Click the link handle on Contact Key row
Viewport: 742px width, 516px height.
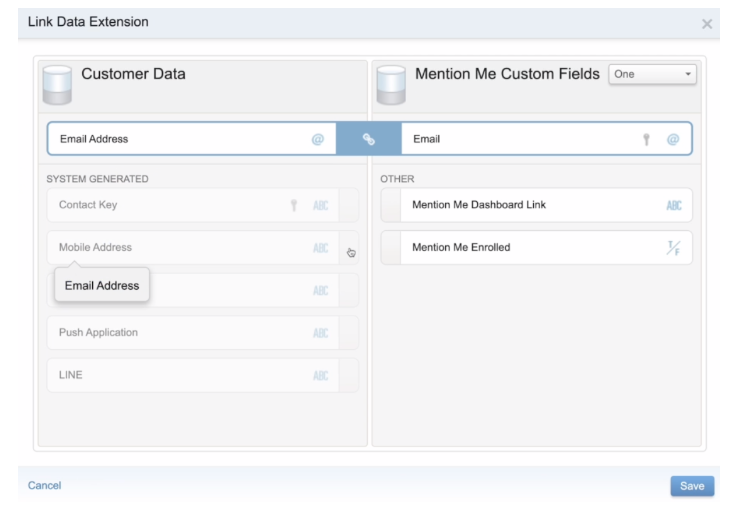point(349,205)
